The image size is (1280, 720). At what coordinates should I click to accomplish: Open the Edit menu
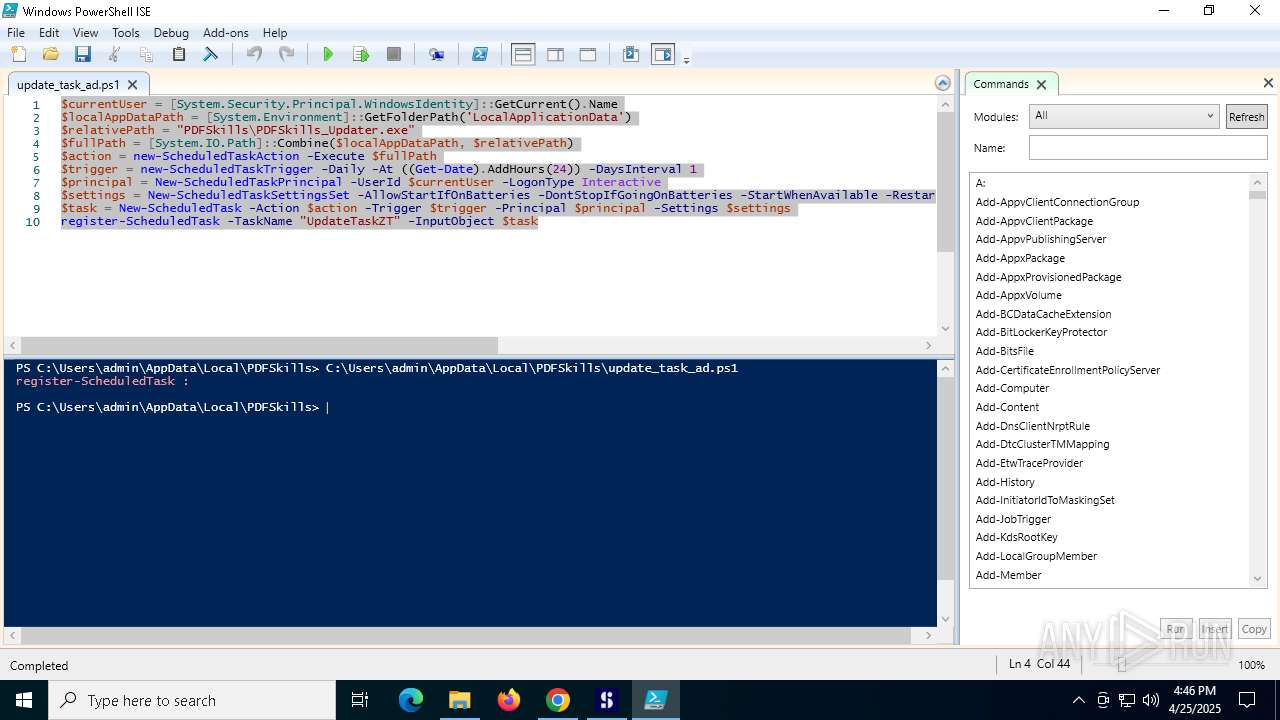coord(49,33)
